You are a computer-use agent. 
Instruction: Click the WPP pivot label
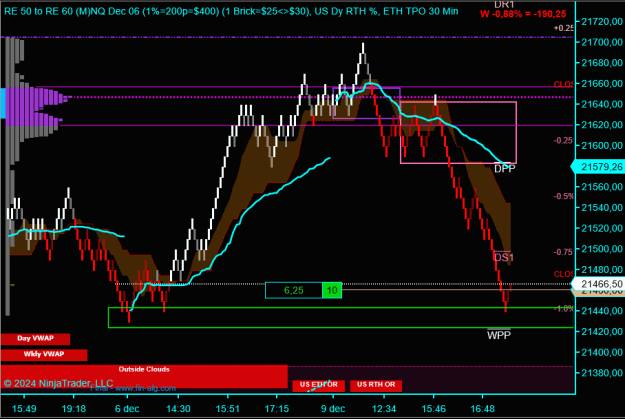tap(499, 335)
